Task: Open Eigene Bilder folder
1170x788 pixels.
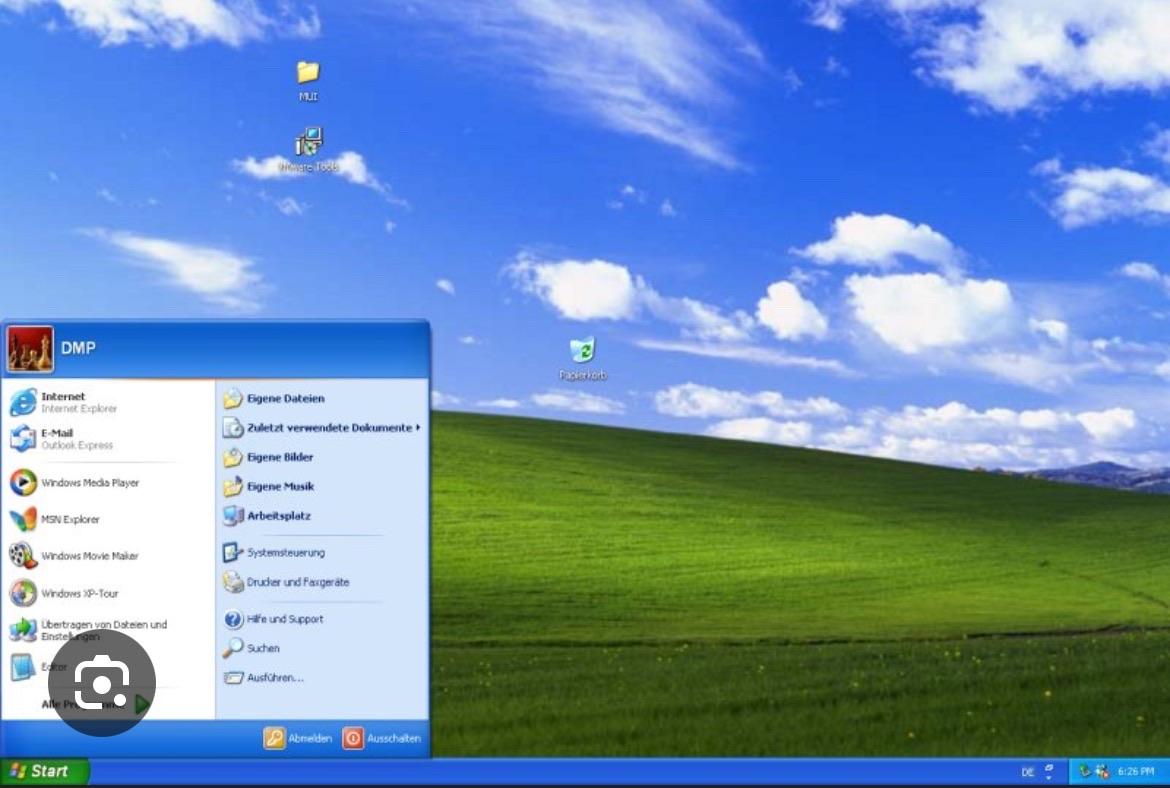Action: tap(322, 457)
